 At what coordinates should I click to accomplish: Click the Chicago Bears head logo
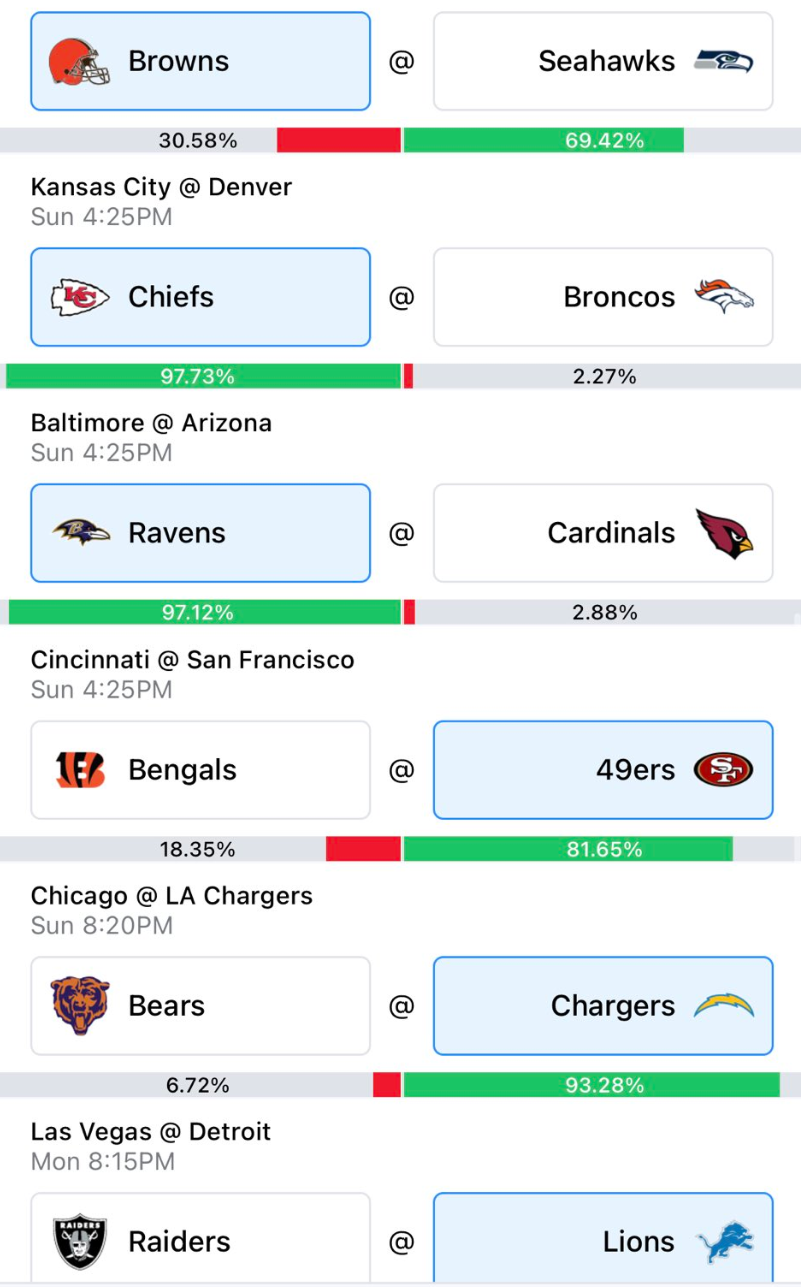[x=80, y=1006]
